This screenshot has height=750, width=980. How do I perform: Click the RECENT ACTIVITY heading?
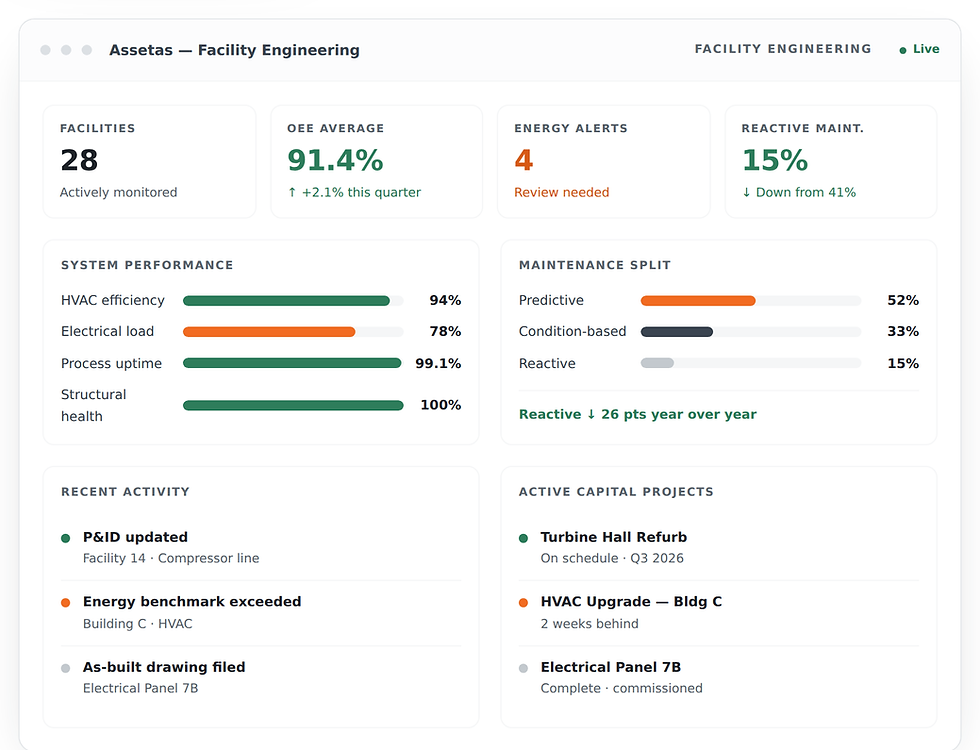pos(125,492)
